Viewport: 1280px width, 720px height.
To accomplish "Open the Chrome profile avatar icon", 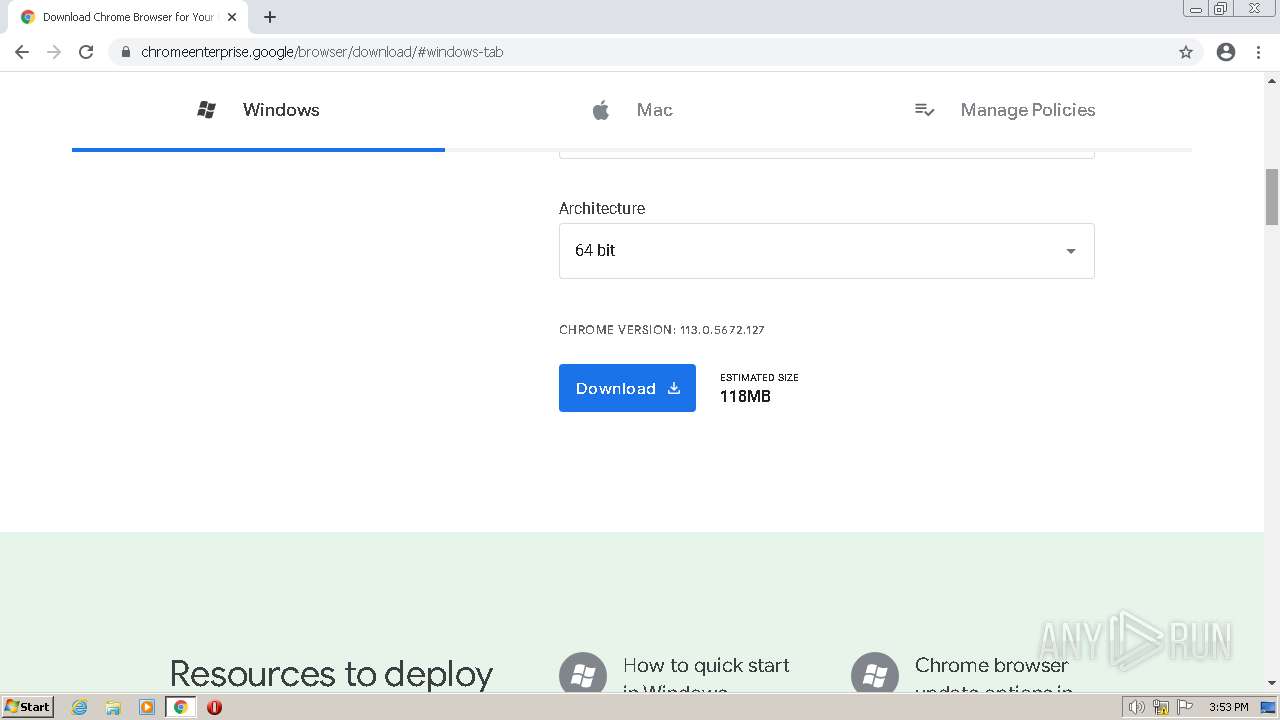I will pos(1226,52).
